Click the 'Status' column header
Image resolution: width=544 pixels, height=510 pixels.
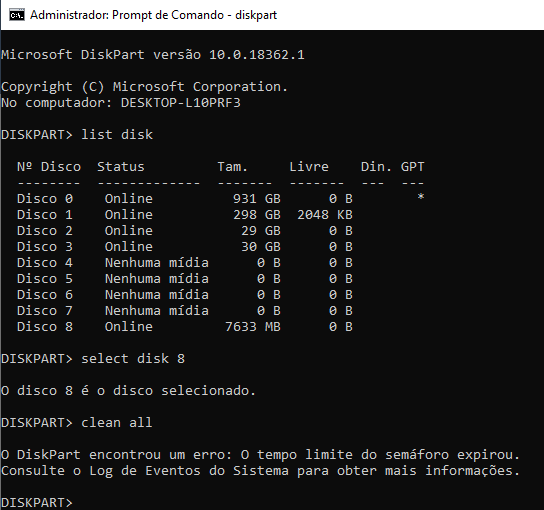121,167
